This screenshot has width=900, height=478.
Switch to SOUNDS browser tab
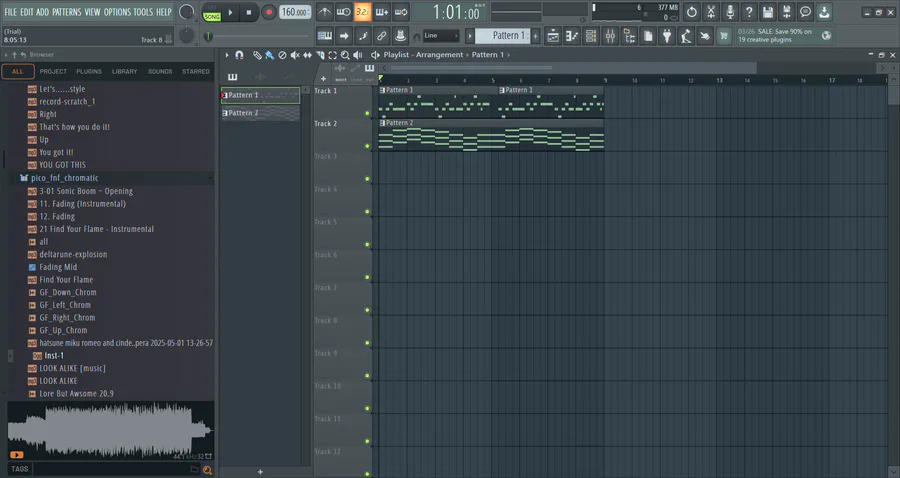click(x=160, y=72)
